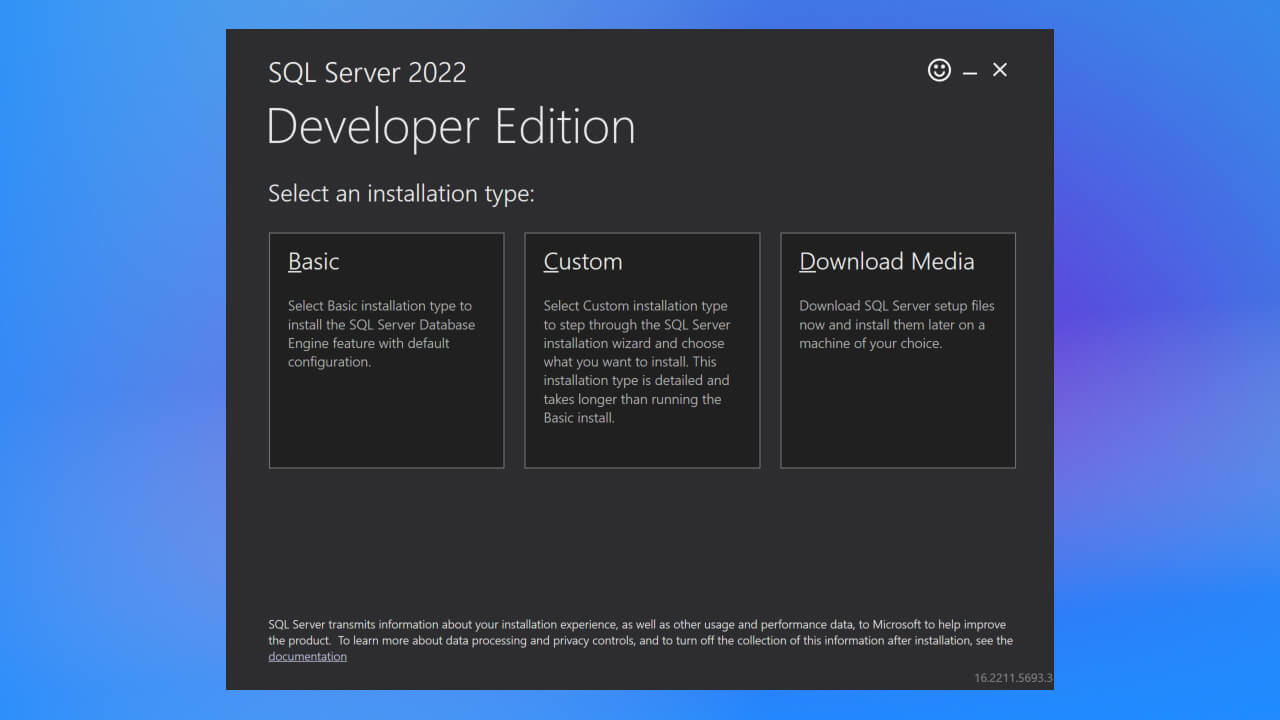Viewport: 1280px width, 720px height.
Task: Choose the Basic installation type
Action: pos(386,350)
